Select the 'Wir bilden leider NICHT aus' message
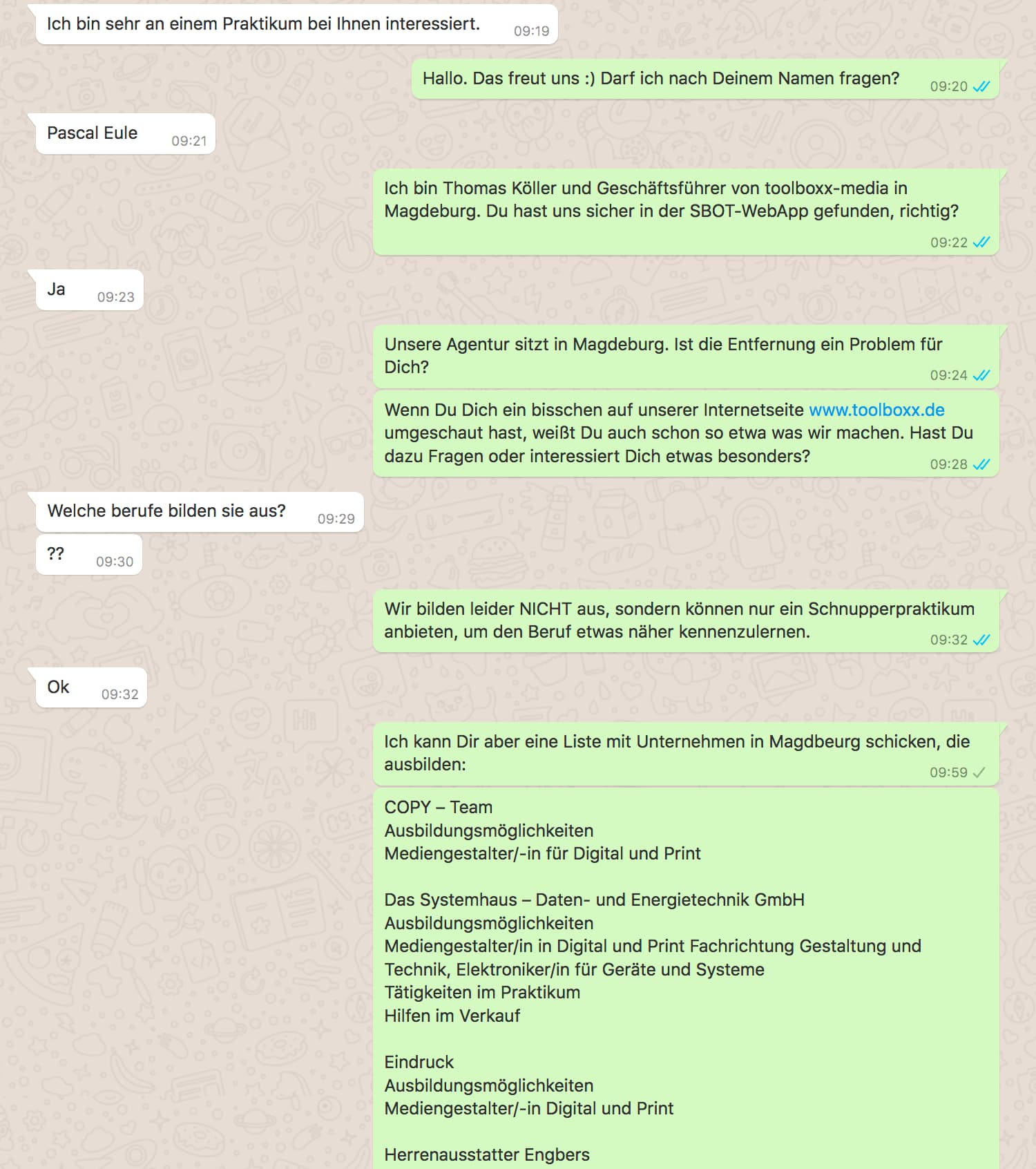Screen dimensions: 1036x1169 686,621
